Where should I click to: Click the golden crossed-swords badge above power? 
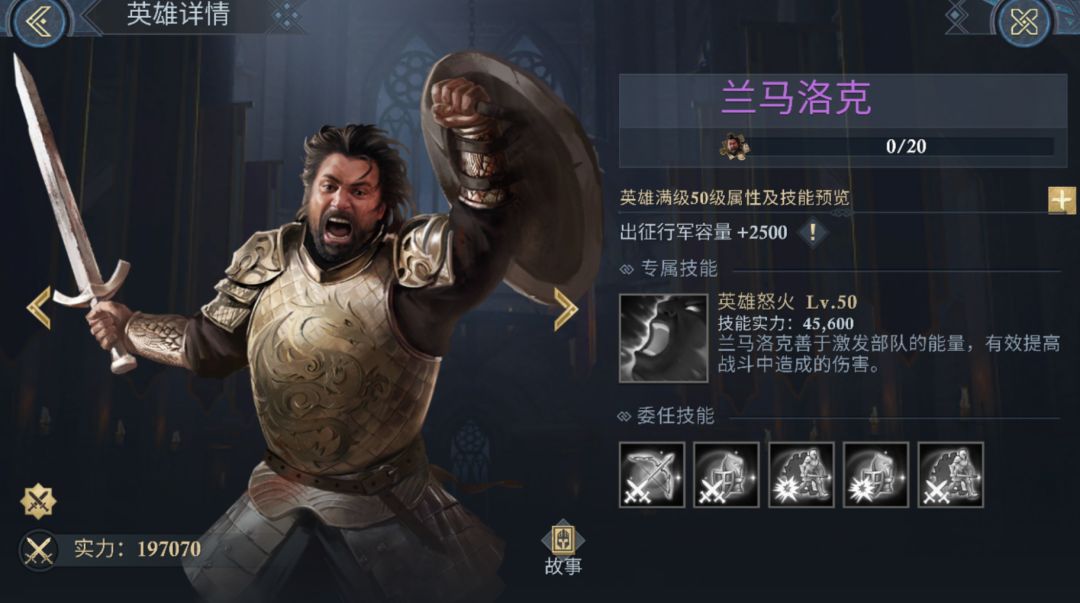(x=39, y=501)
